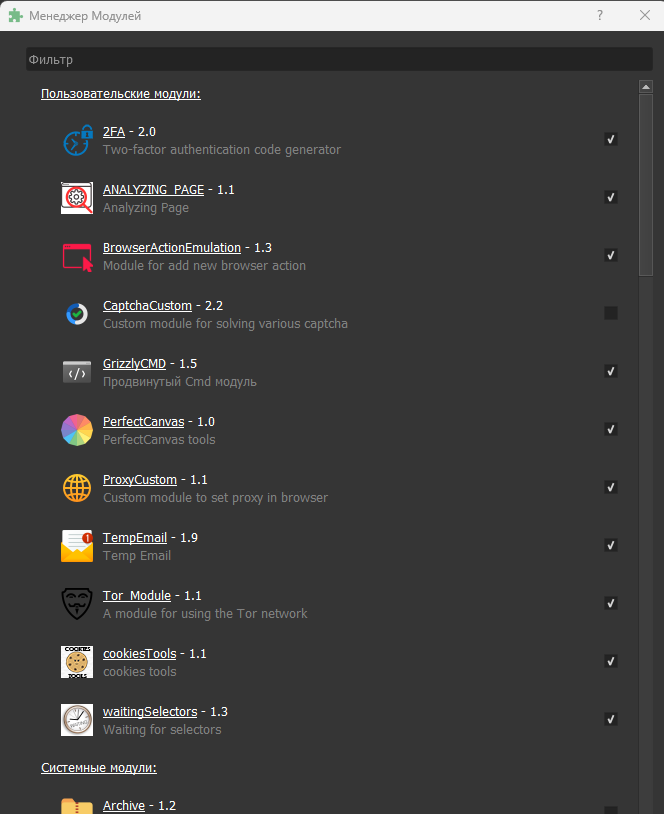This screenshot has height=814, width=664.
Task: Click the Tor_Module mask icon
Action: (x=77, y=604)
